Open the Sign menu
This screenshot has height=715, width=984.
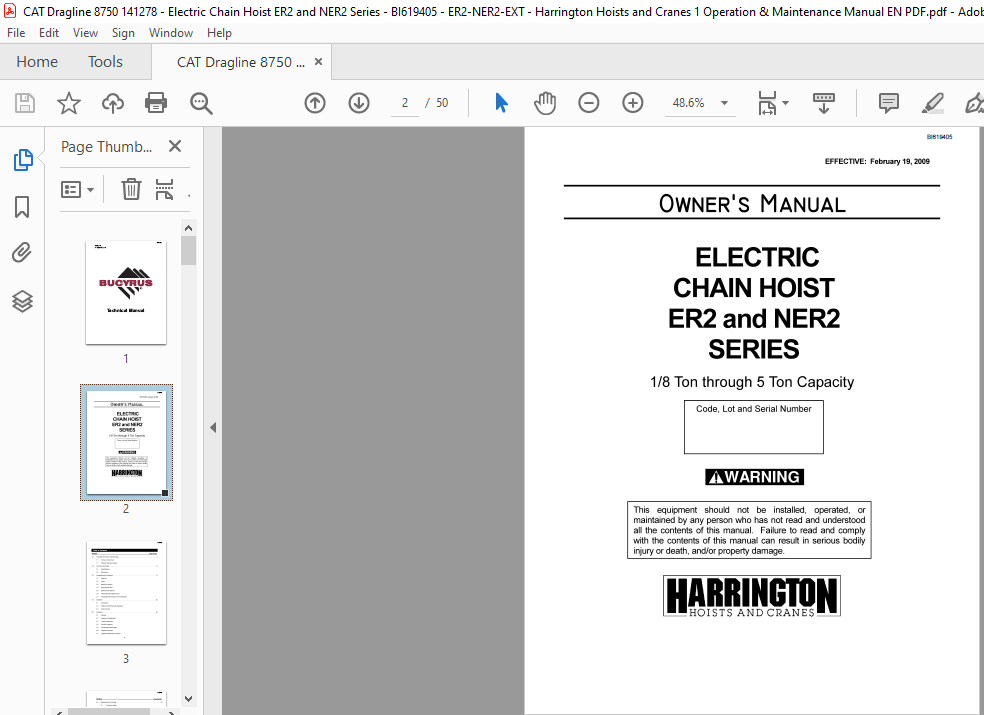(123, 33)
